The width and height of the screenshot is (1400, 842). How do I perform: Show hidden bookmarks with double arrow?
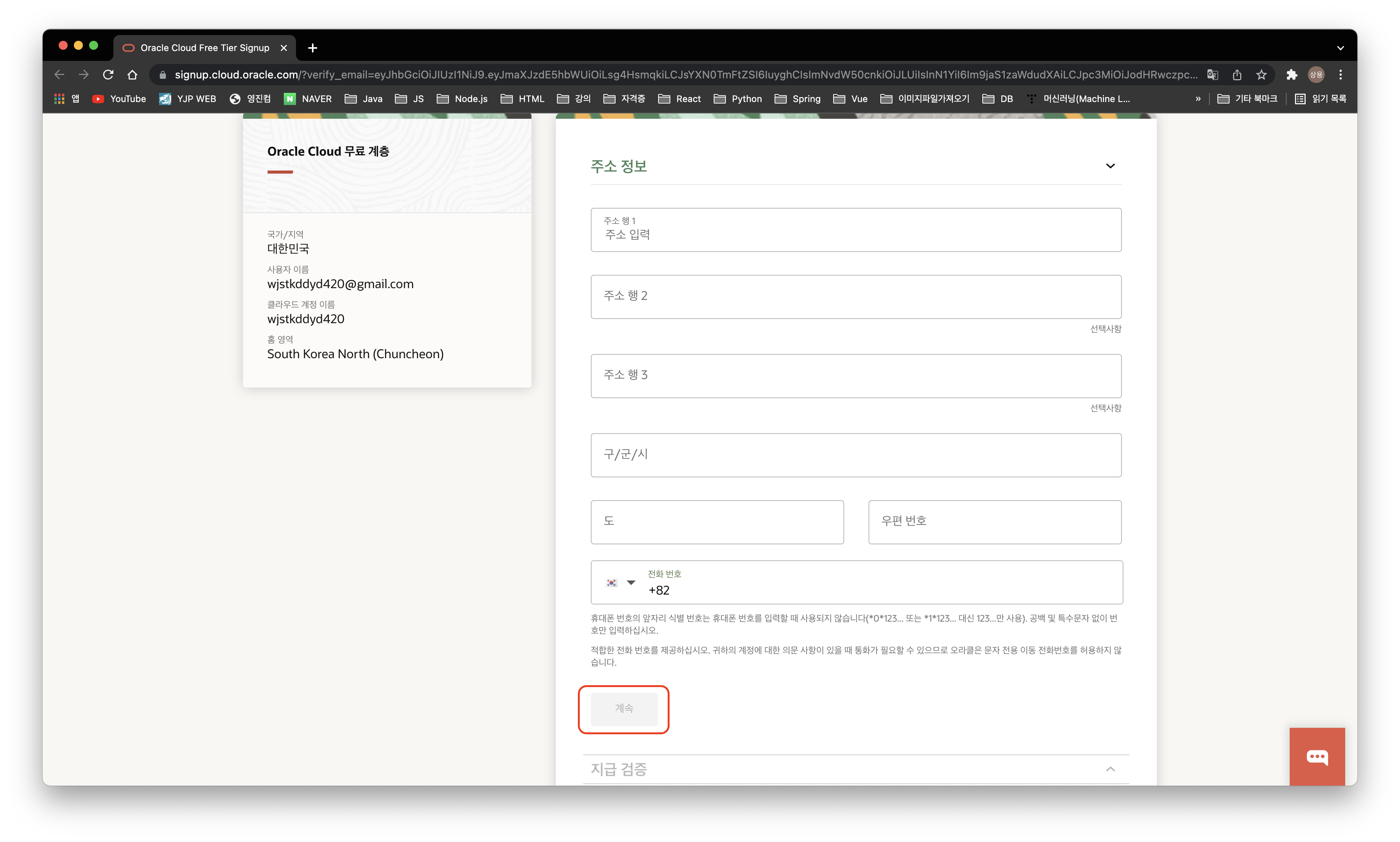(x=1198, y=99)
